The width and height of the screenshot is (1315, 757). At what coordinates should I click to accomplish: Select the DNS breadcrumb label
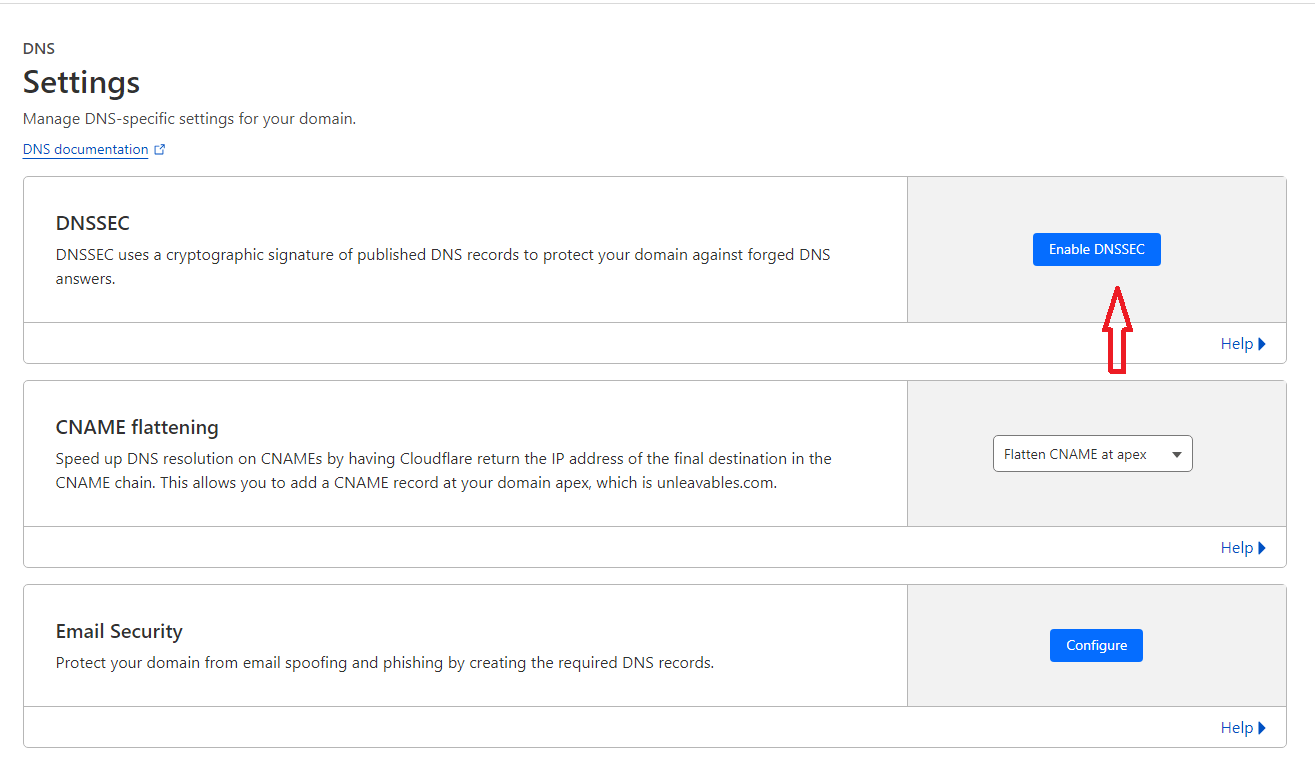[x=39, y=47]
